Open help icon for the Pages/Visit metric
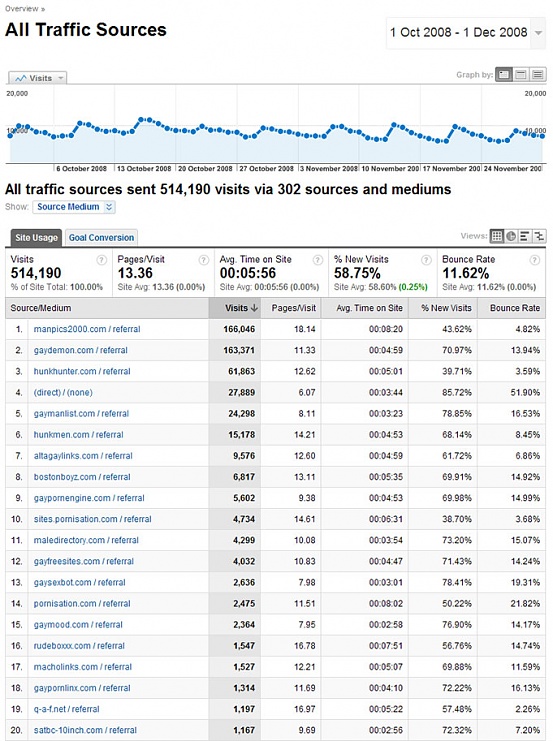The width and height of the screenshot is (553, 741). click(x=204, y=259)
